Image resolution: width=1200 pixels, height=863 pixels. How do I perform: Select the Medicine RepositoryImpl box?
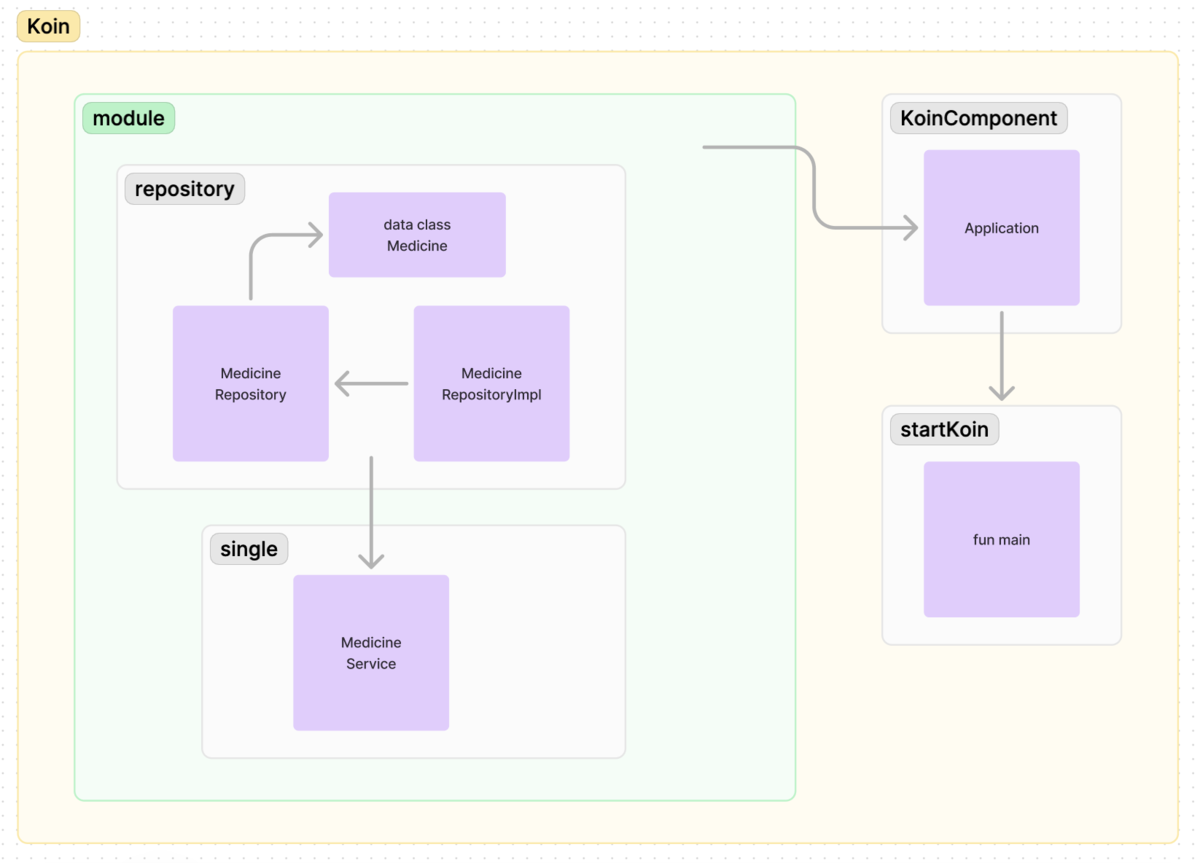point(491,383)
